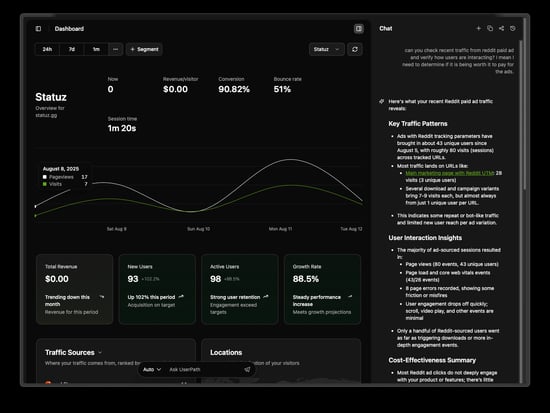
Task: Click the Session time value 1m 20s
Action: click(x=122, y=128)
